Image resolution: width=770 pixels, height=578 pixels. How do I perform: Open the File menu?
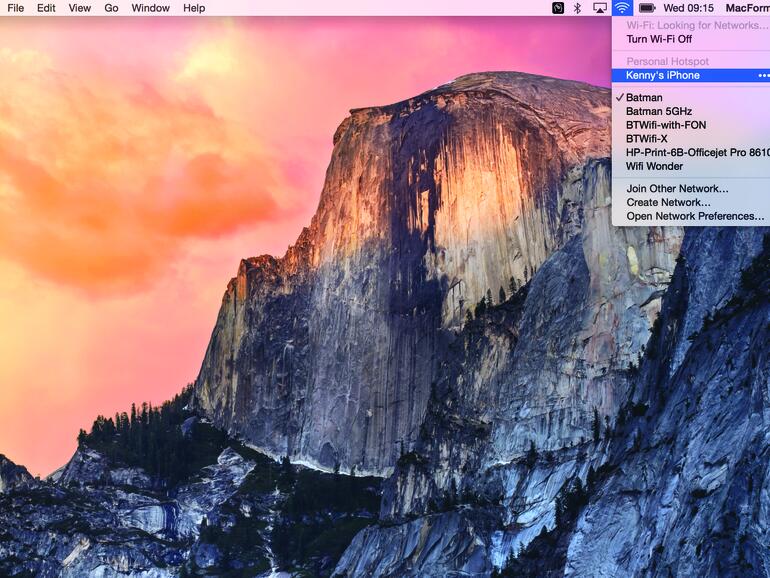[16, 8]
